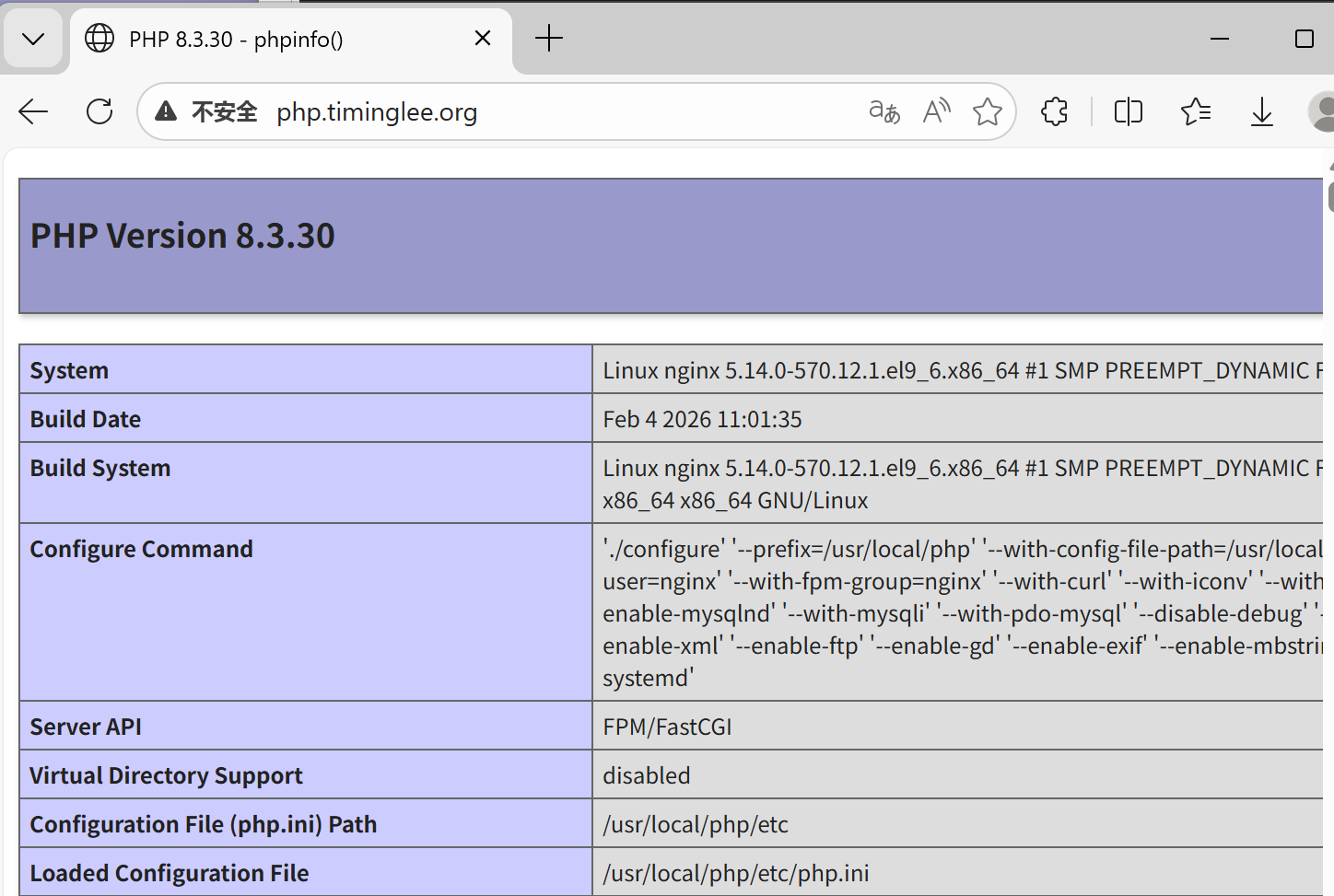
Task: Click the x86_64 x86_64 GNU/Linux text
Action: pyautogui.click(x=735, y=500)
